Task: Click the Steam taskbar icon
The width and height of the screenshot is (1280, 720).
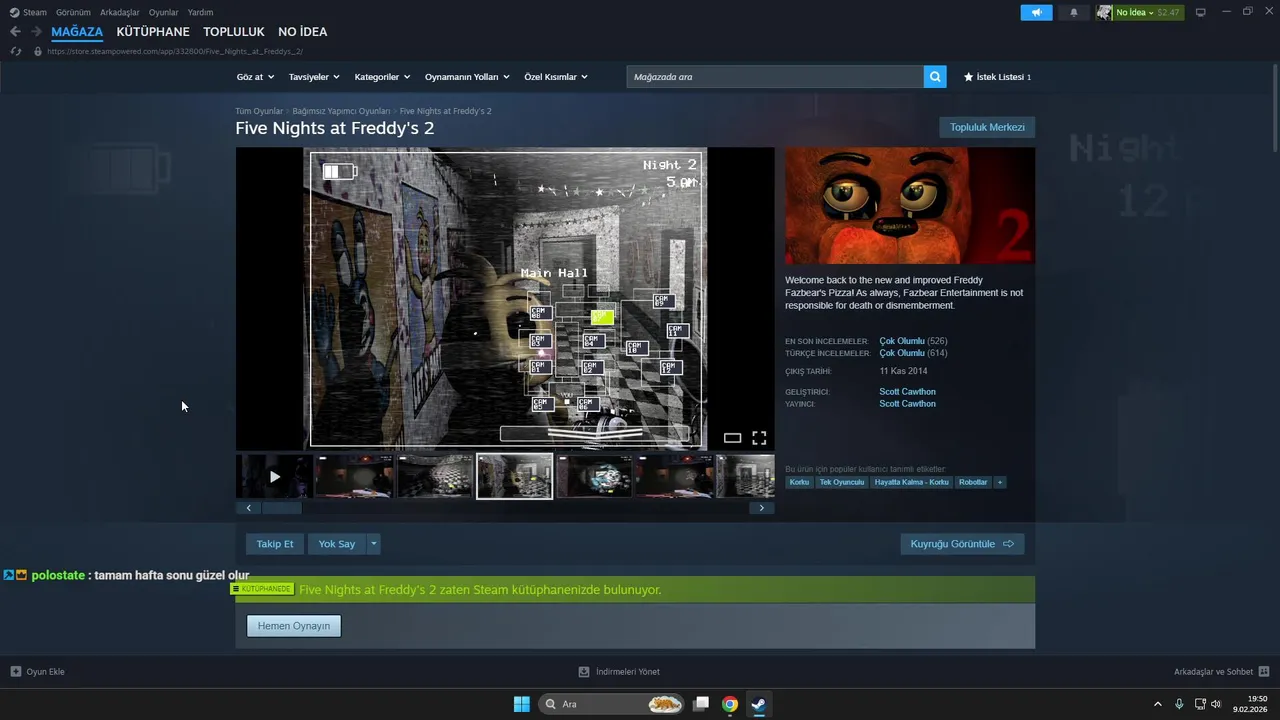Action: click(759, 704)
